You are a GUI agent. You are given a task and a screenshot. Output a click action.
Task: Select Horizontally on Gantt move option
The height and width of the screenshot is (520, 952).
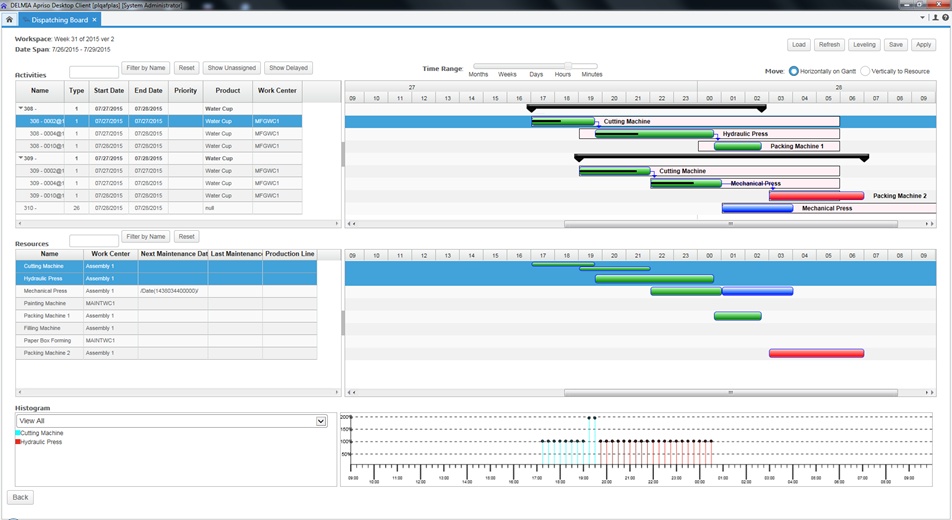pyautogui.click(x=794, y=71)
